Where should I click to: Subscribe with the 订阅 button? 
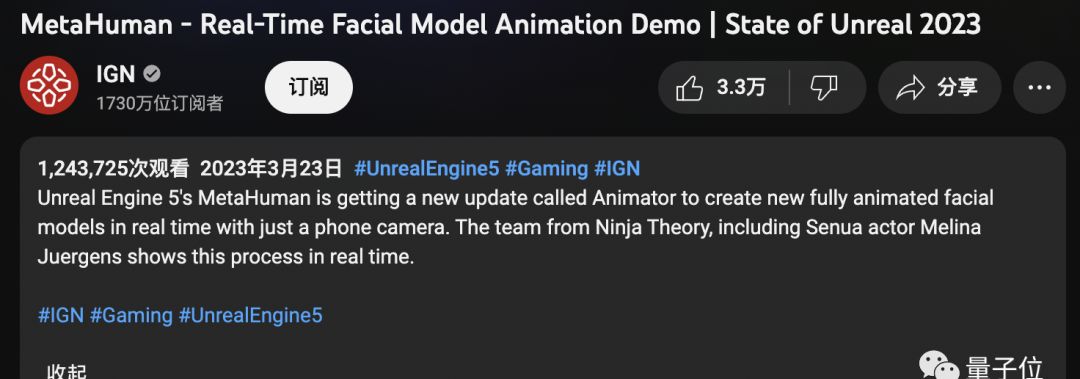(x=309, y=88)
